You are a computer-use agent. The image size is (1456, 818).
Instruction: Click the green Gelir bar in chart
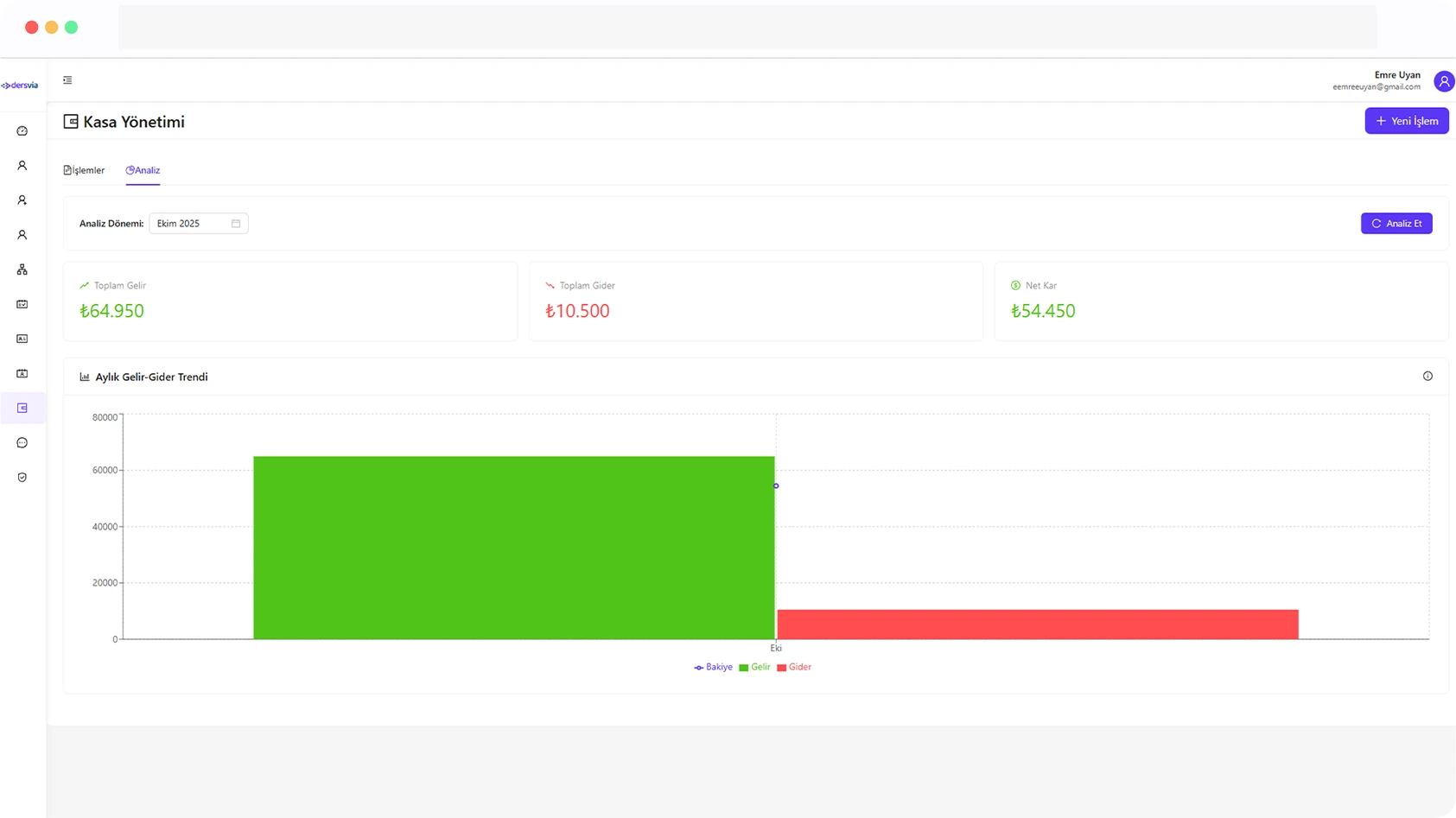[x=513, y=548]
